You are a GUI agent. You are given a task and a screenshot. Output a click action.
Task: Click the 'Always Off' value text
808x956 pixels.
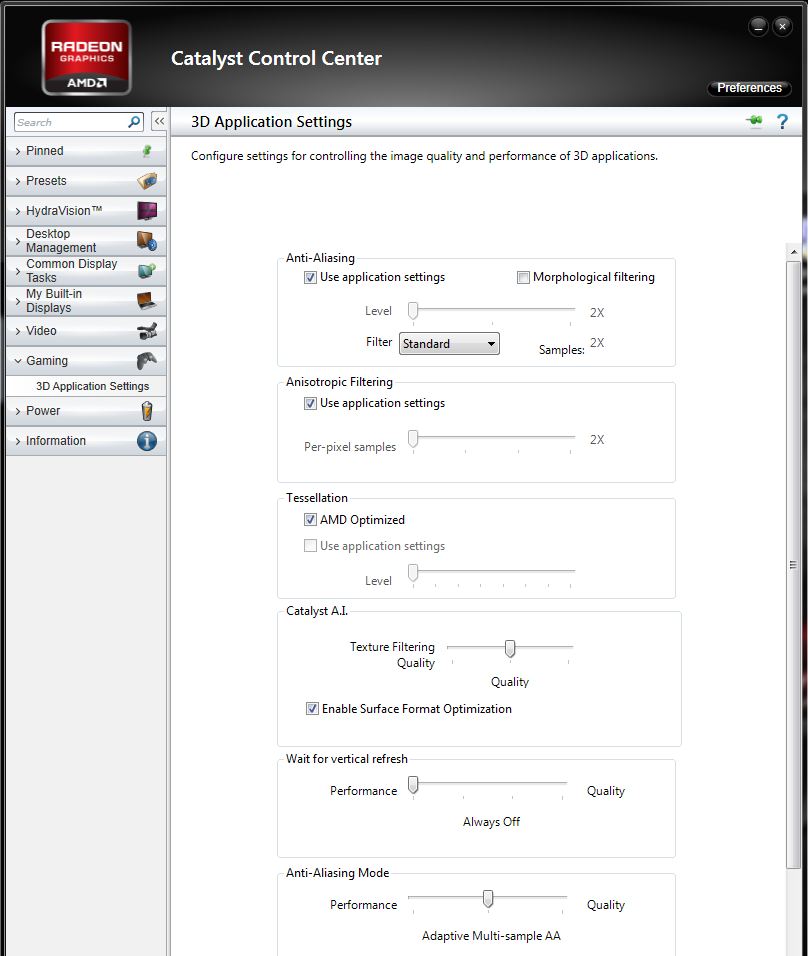[x=492, y=822]
